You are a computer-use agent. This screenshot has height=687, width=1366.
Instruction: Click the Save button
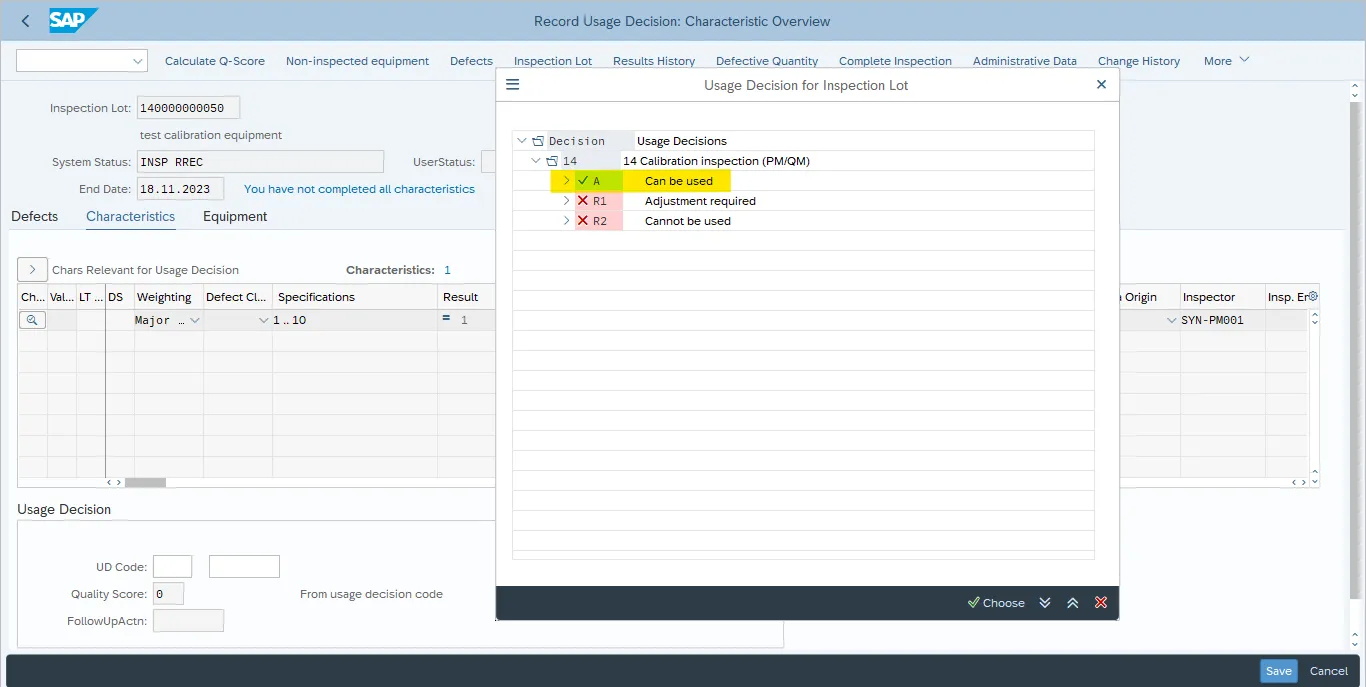pos(1278,671)
